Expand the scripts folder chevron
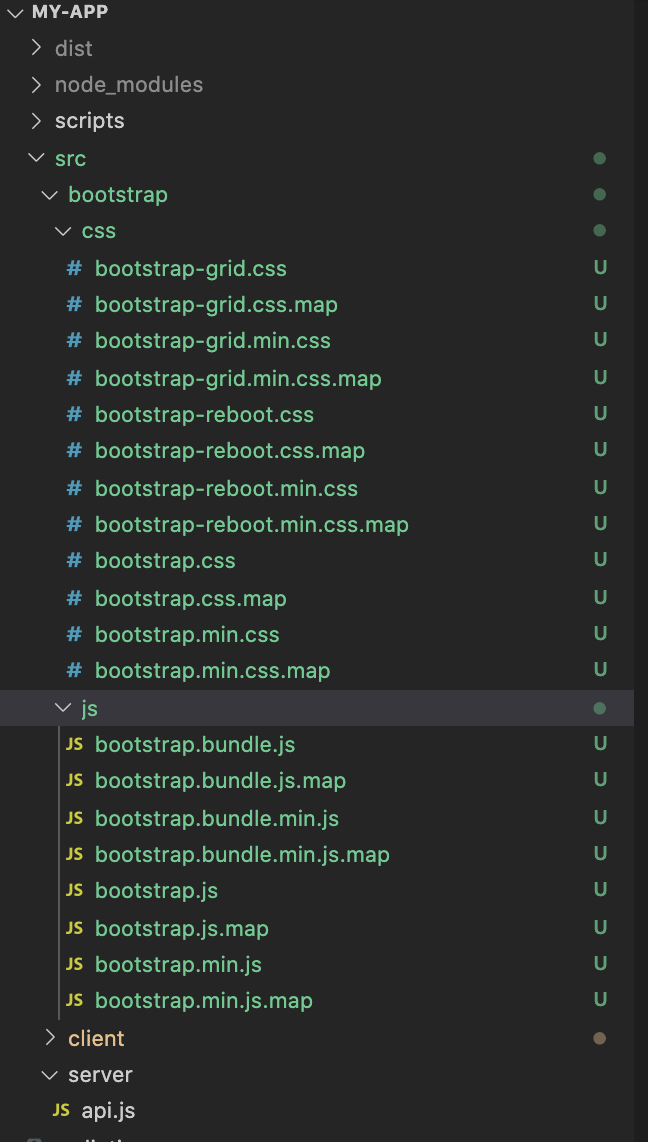 point(36,121)
